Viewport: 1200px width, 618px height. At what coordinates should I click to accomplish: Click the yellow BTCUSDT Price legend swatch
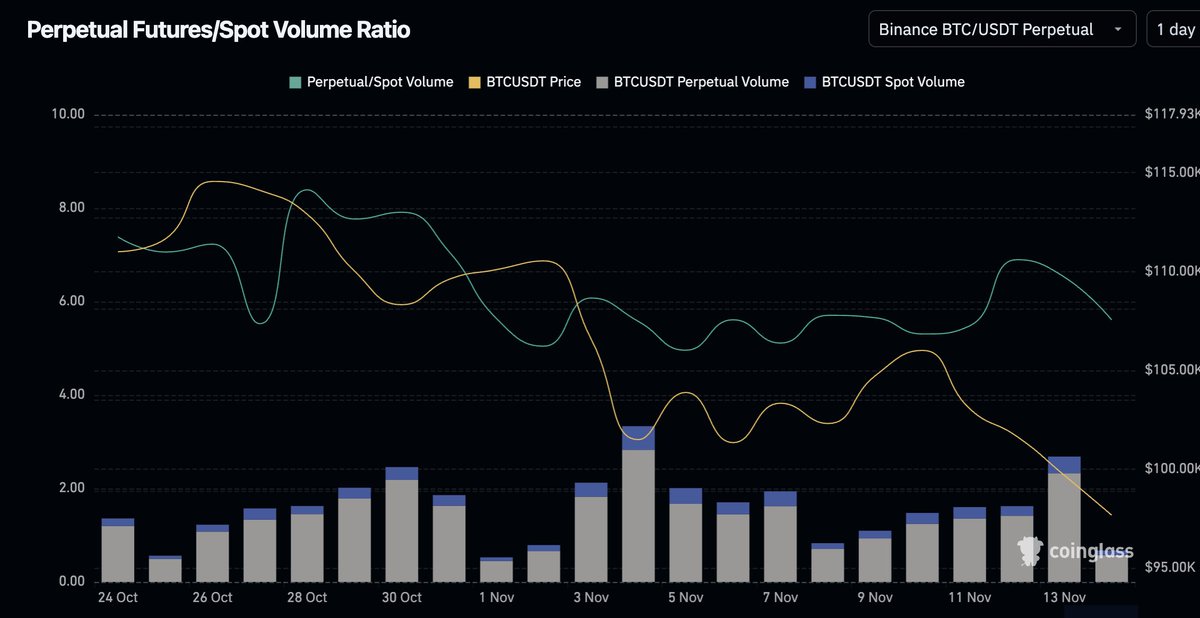coord(473,82)
